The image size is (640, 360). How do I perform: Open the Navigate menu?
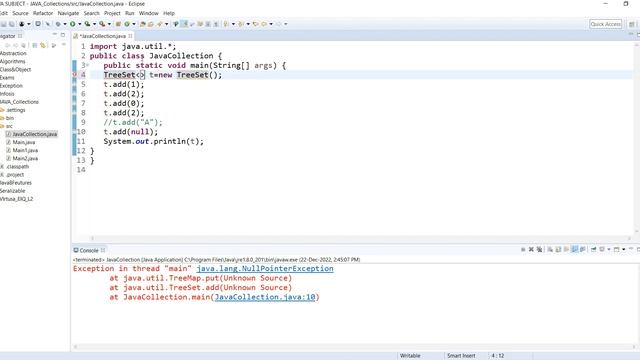pyautogui.click(x=68, y=13)
